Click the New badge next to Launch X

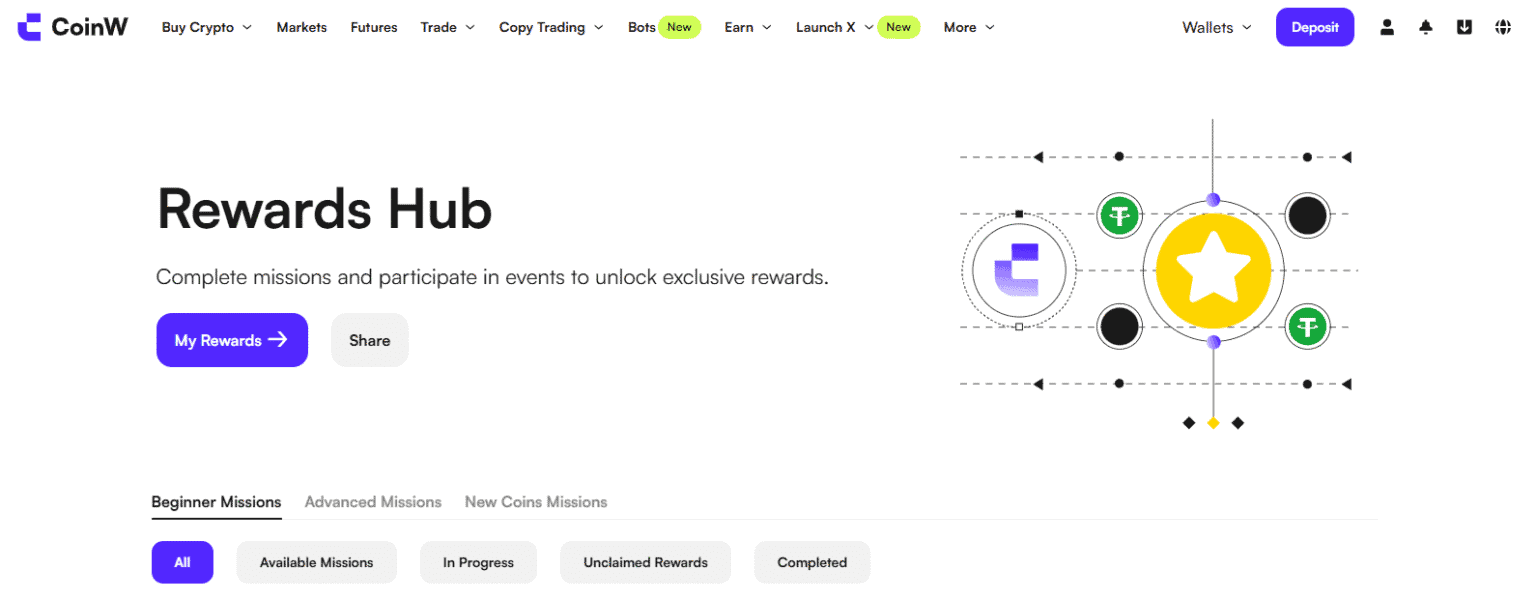coord(898,27)
